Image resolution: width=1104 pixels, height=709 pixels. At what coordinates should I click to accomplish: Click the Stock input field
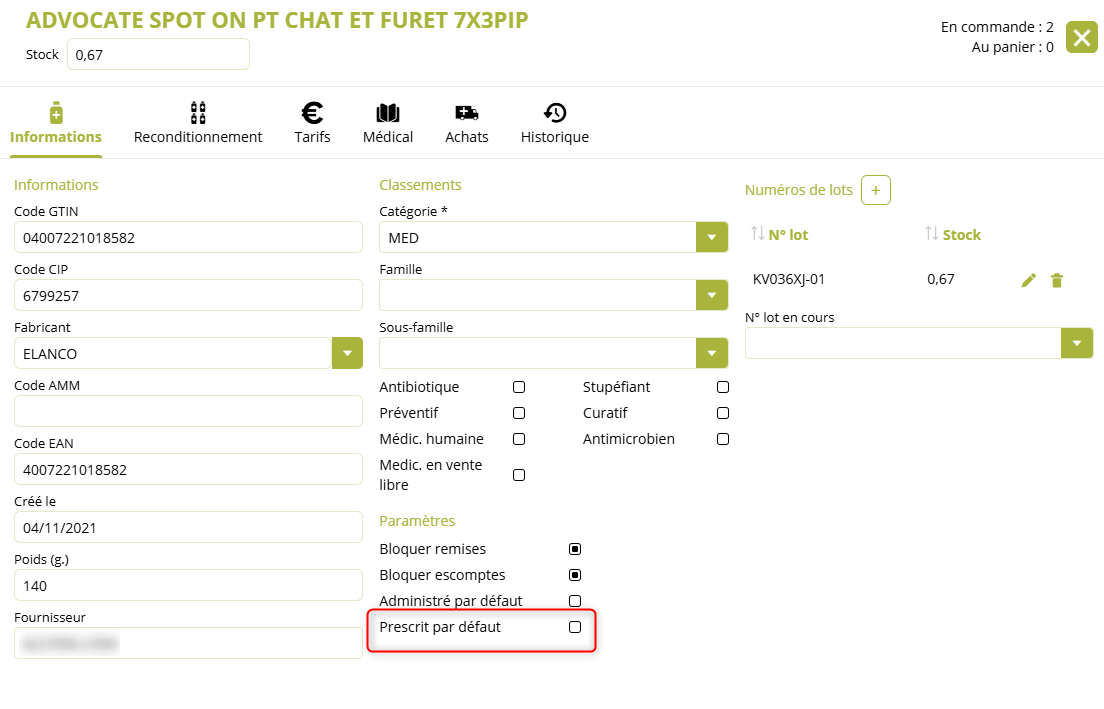(x=158, y=55)
